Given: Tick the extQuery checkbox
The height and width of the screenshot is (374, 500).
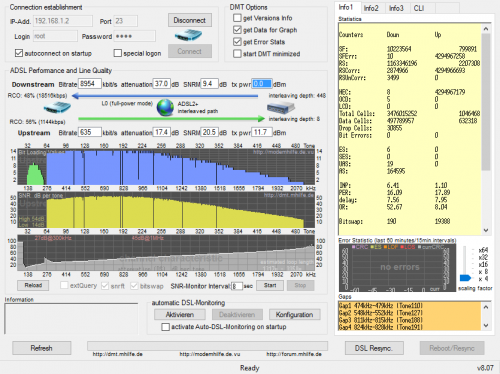Looking at the screenshot, I should click(x=64, y=285).
